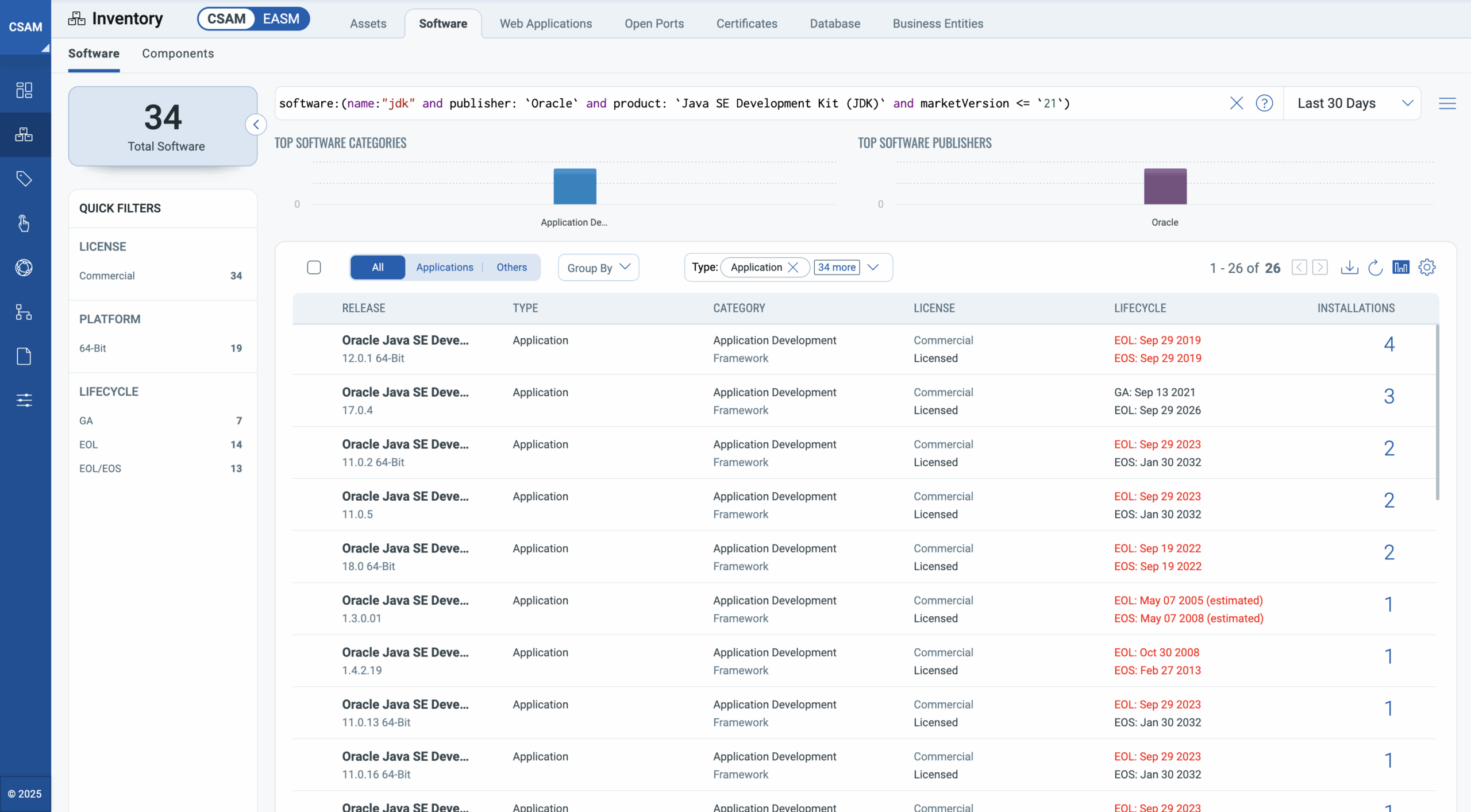1471x812 pixels.
Task: Open table settings gear icon
Action: point(1427,267)
